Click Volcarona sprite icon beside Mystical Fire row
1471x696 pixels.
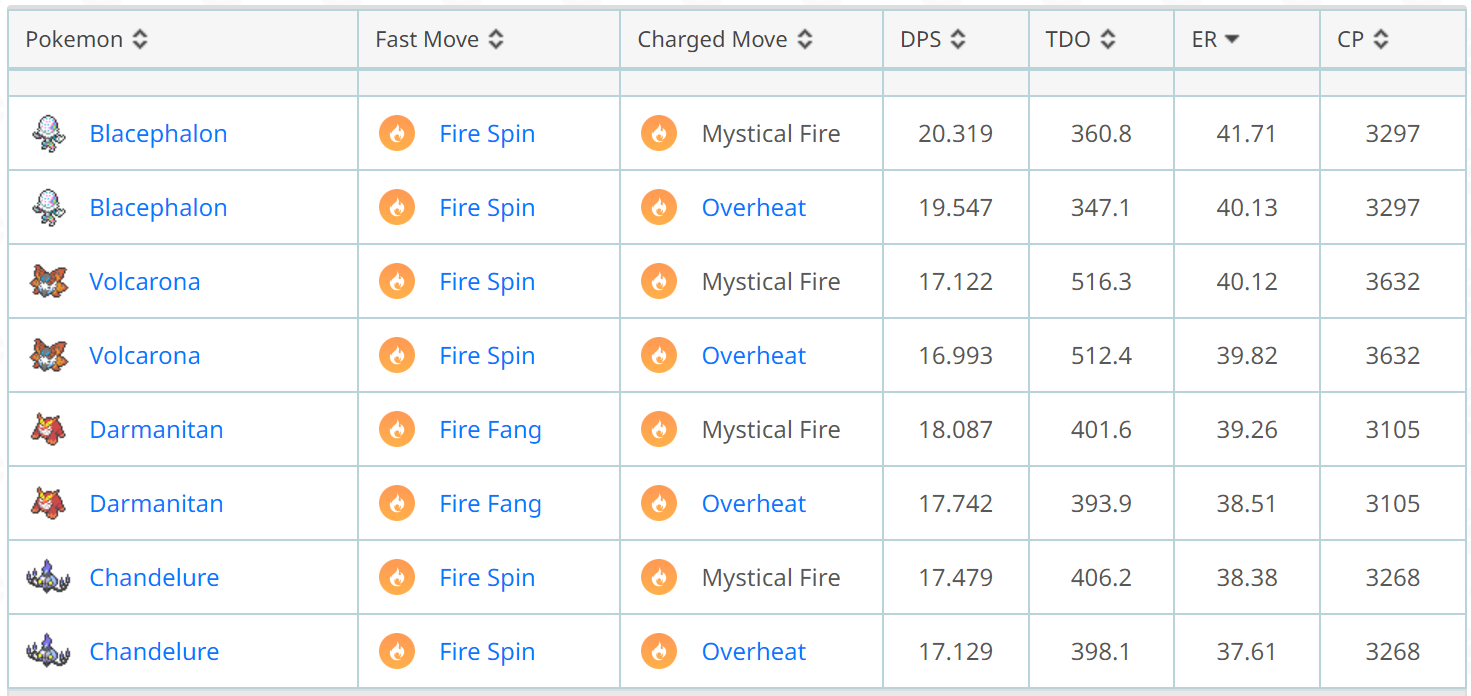[48, 281]
